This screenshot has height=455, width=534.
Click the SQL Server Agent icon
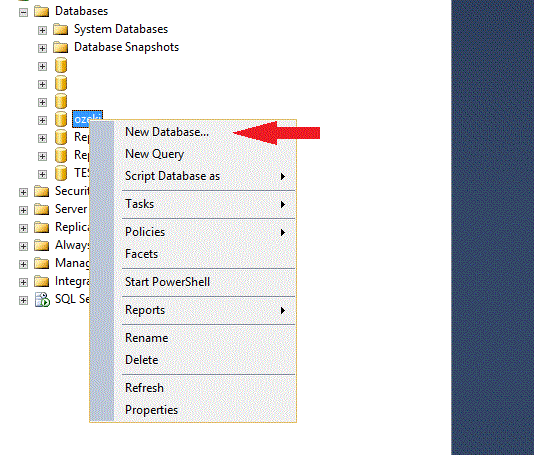pyautogui.click(x=42, y=300)
